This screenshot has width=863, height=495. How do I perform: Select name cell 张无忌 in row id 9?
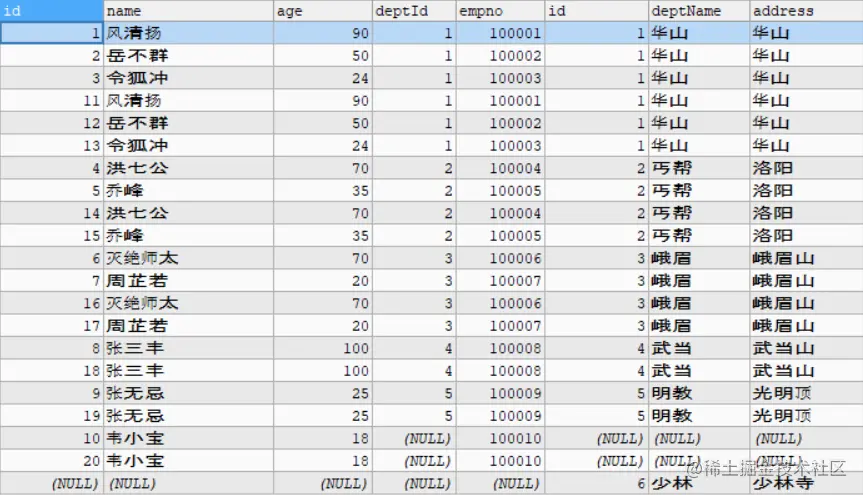(188, 394)
